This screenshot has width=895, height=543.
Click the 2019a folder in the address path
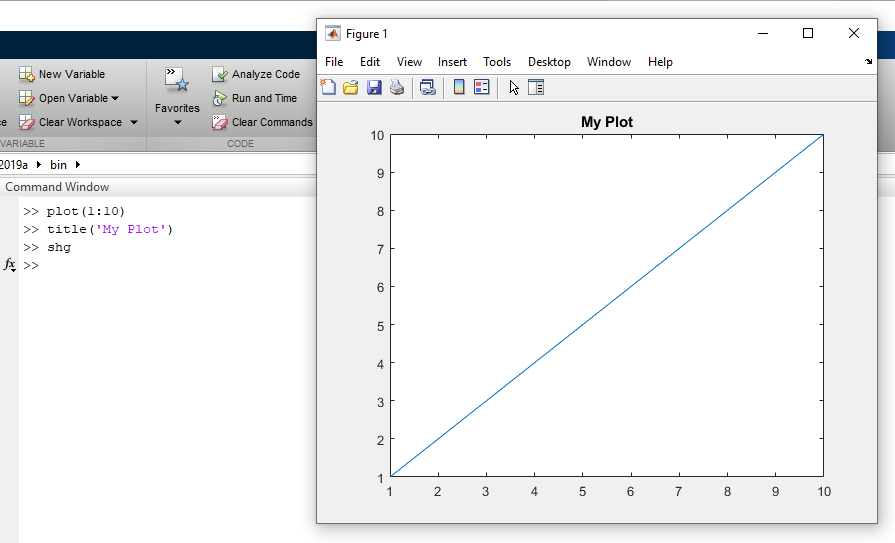point(14,164)
